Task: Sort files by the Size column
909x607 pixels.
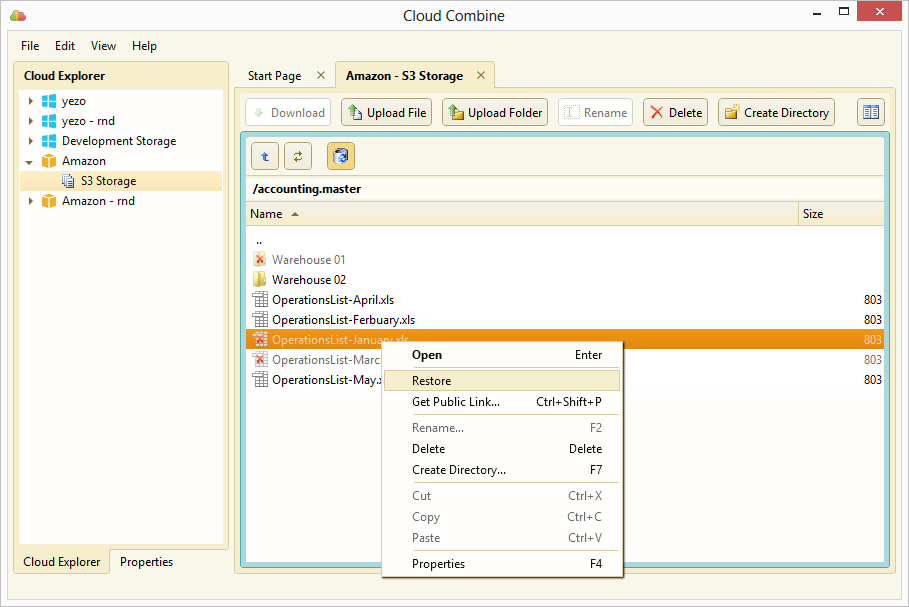Action: (841, 214)
